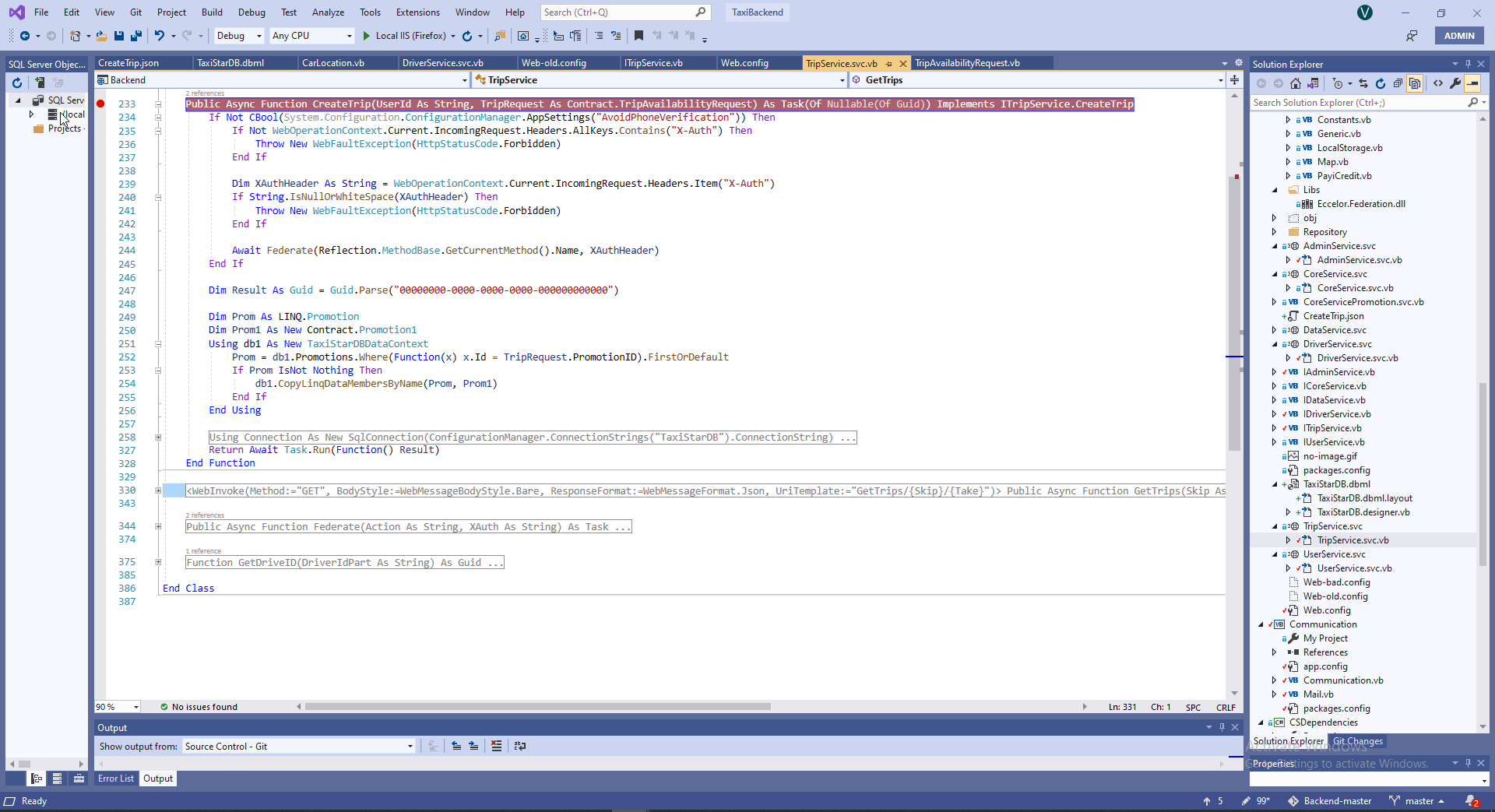
Task: Click Sync with Active Document icon
Action: click(1363, 83)
